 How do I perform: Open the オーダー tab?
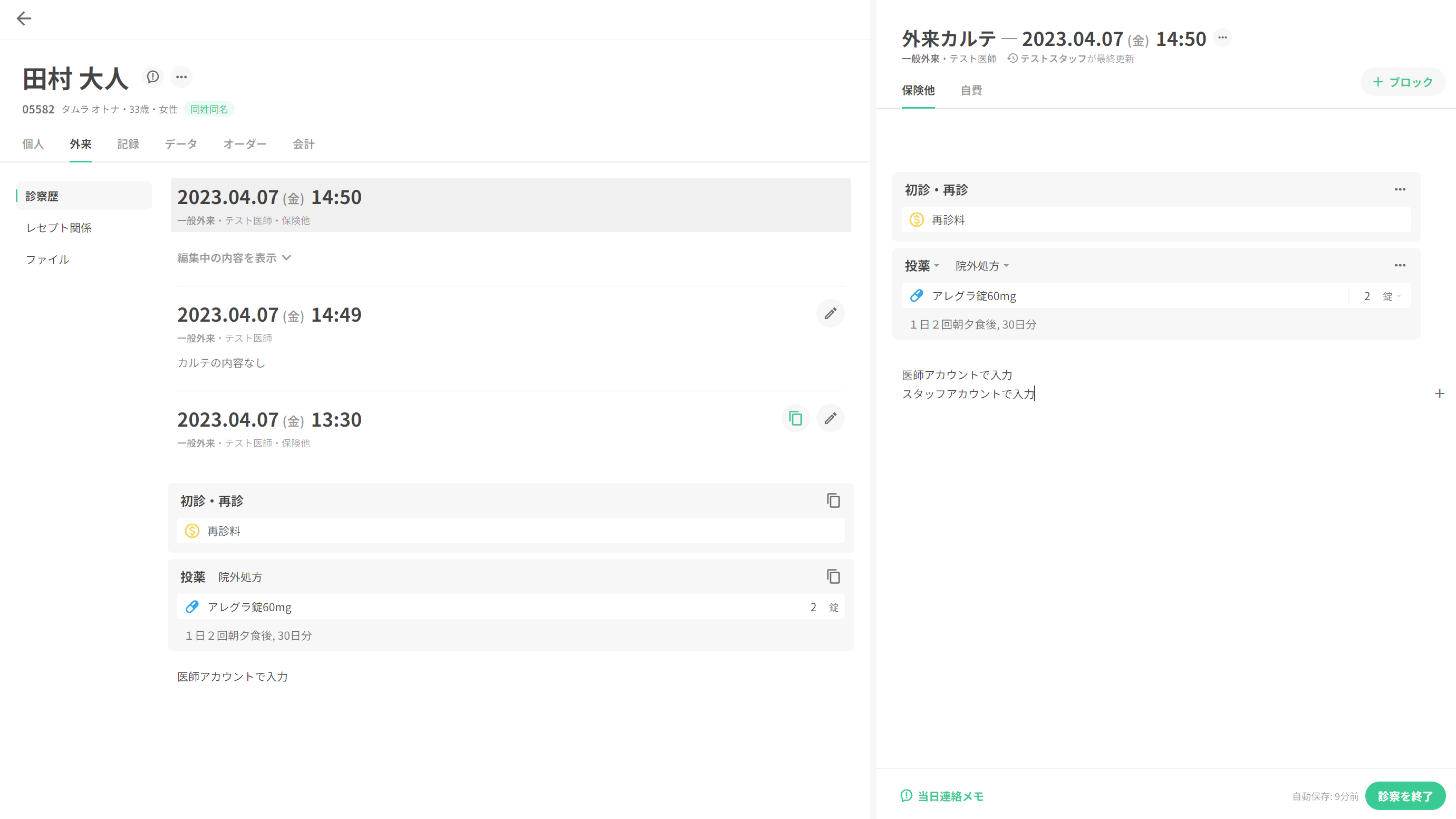click(x=245, y=144)
